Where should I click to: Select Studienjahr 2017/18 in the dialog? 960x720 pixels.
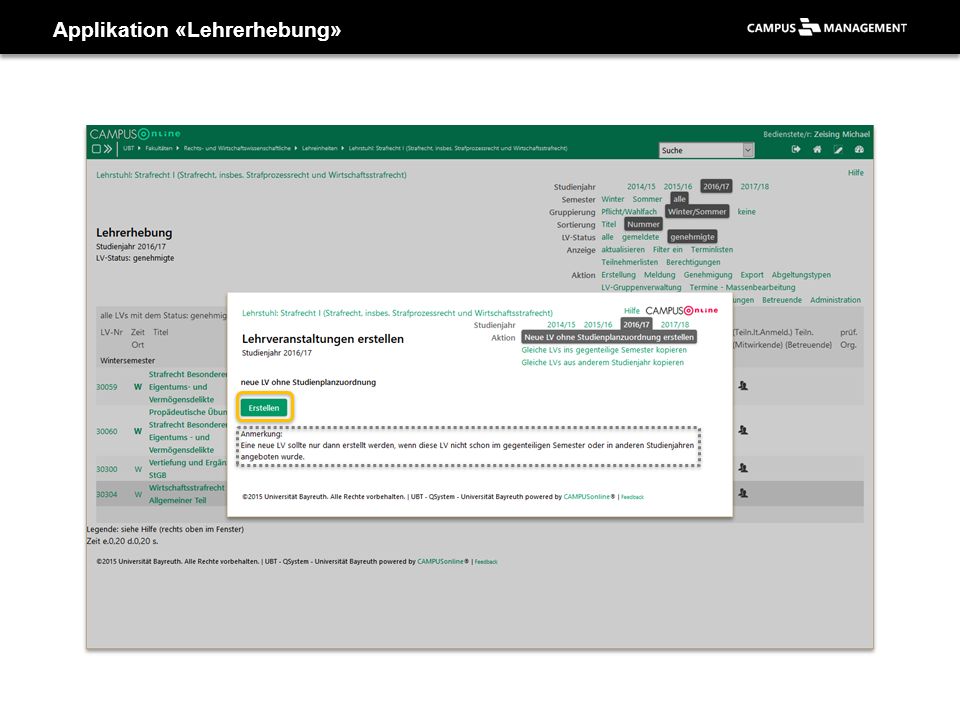pyautogui.click(x=675, y=324)
